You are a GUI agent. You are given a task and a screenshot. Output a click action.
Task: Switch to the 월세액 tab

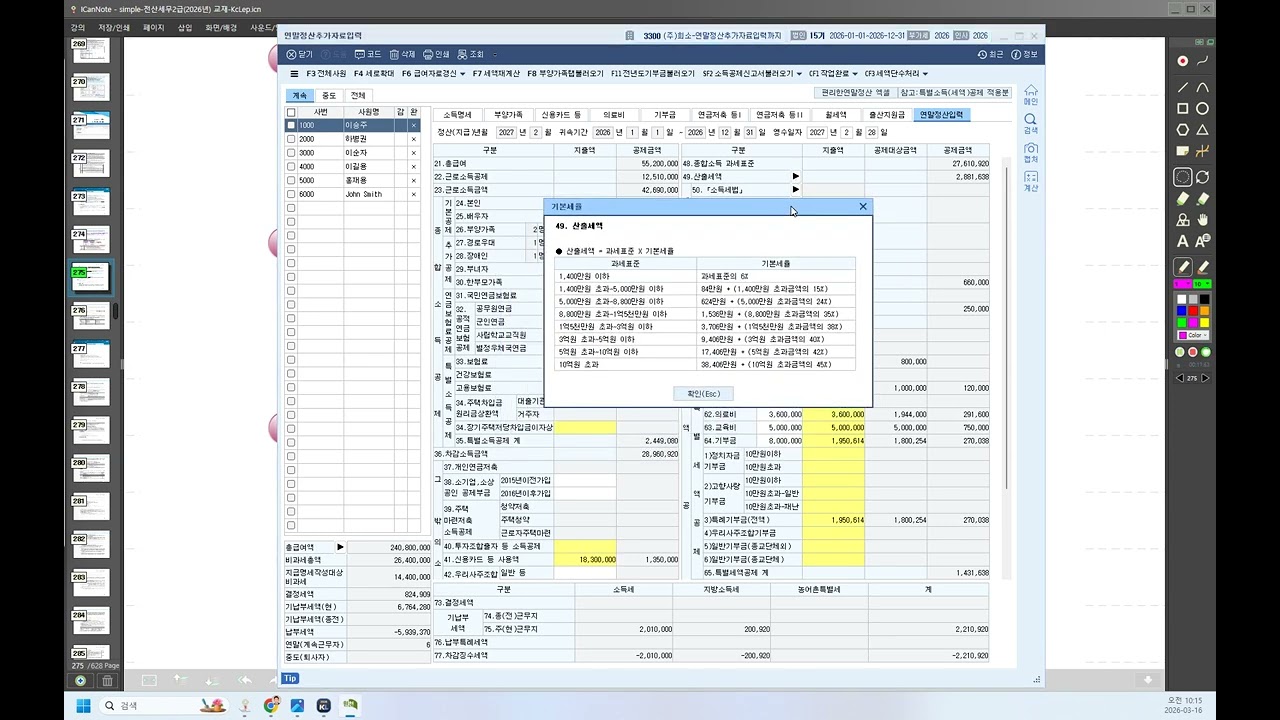point(835,115)
